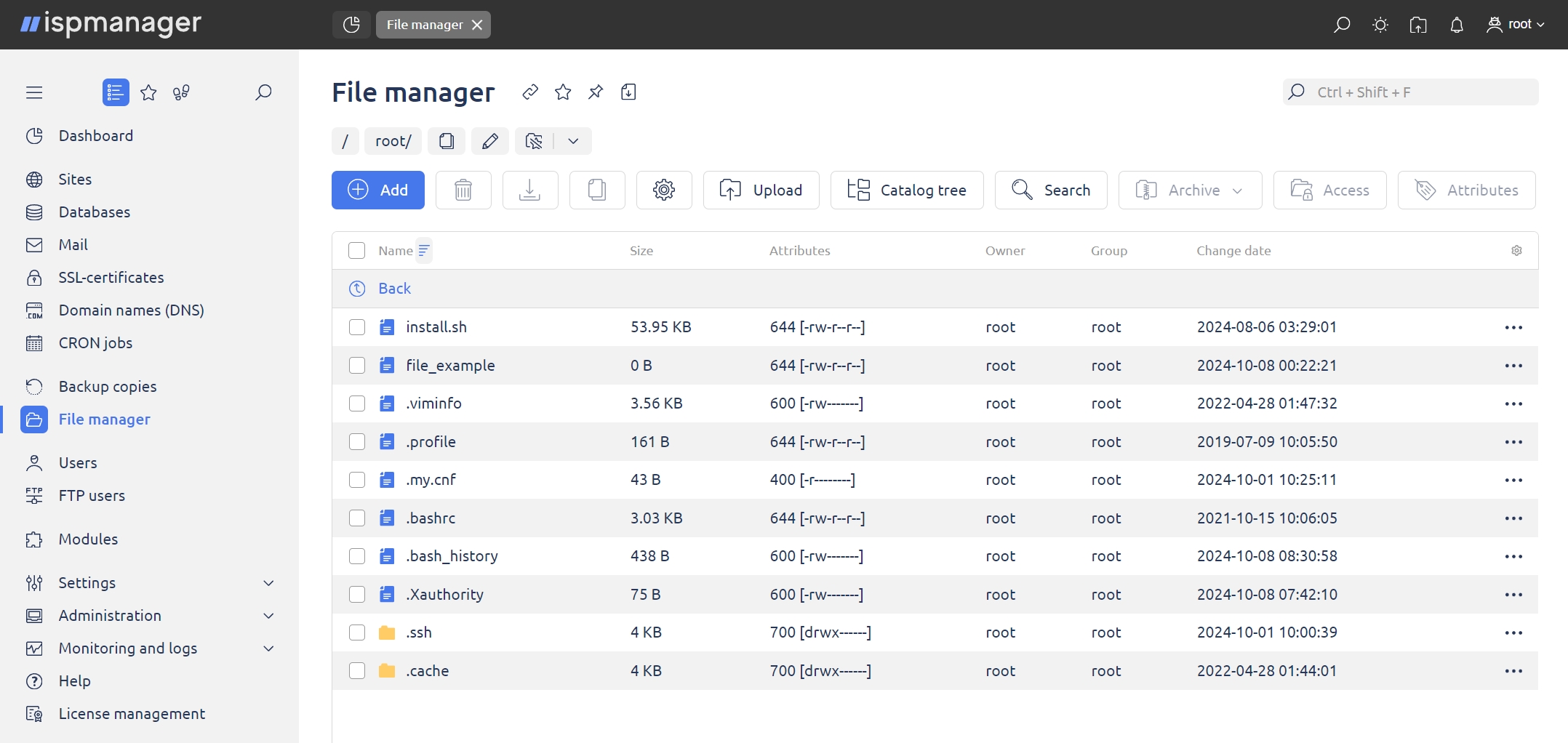Open the .ssh folder
Image resolution: width=1568 pixels, height=743 pixels.
419,632
